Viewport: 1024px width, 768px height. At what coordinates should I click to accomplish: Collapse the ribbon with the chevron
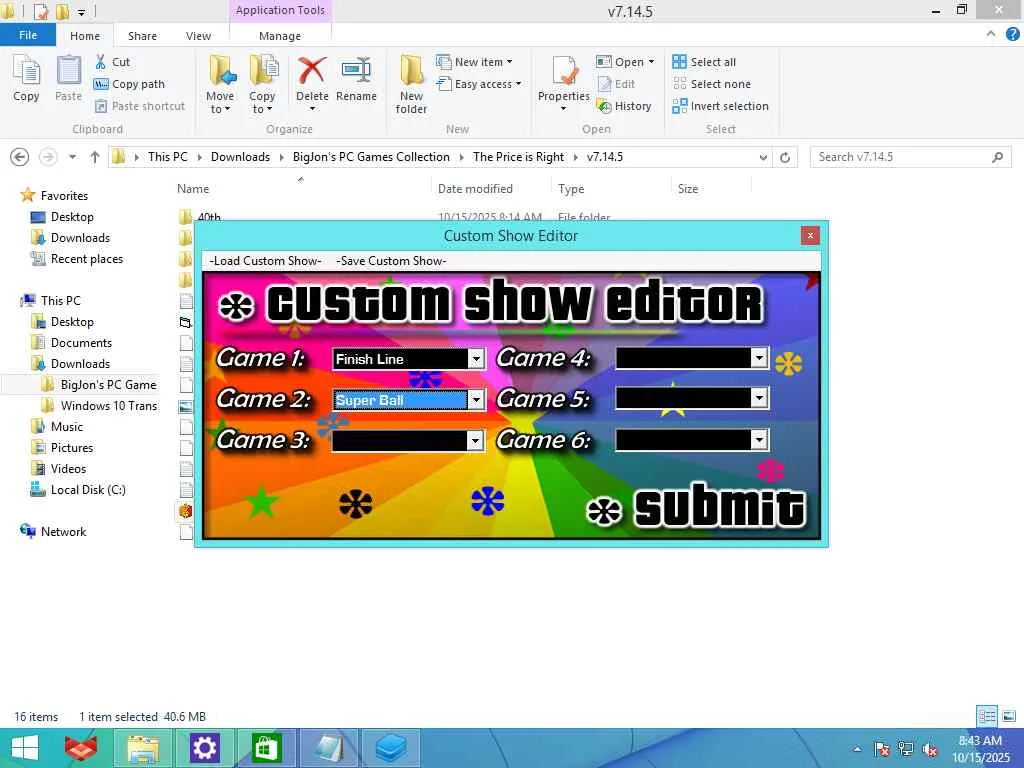coord(991,34)
